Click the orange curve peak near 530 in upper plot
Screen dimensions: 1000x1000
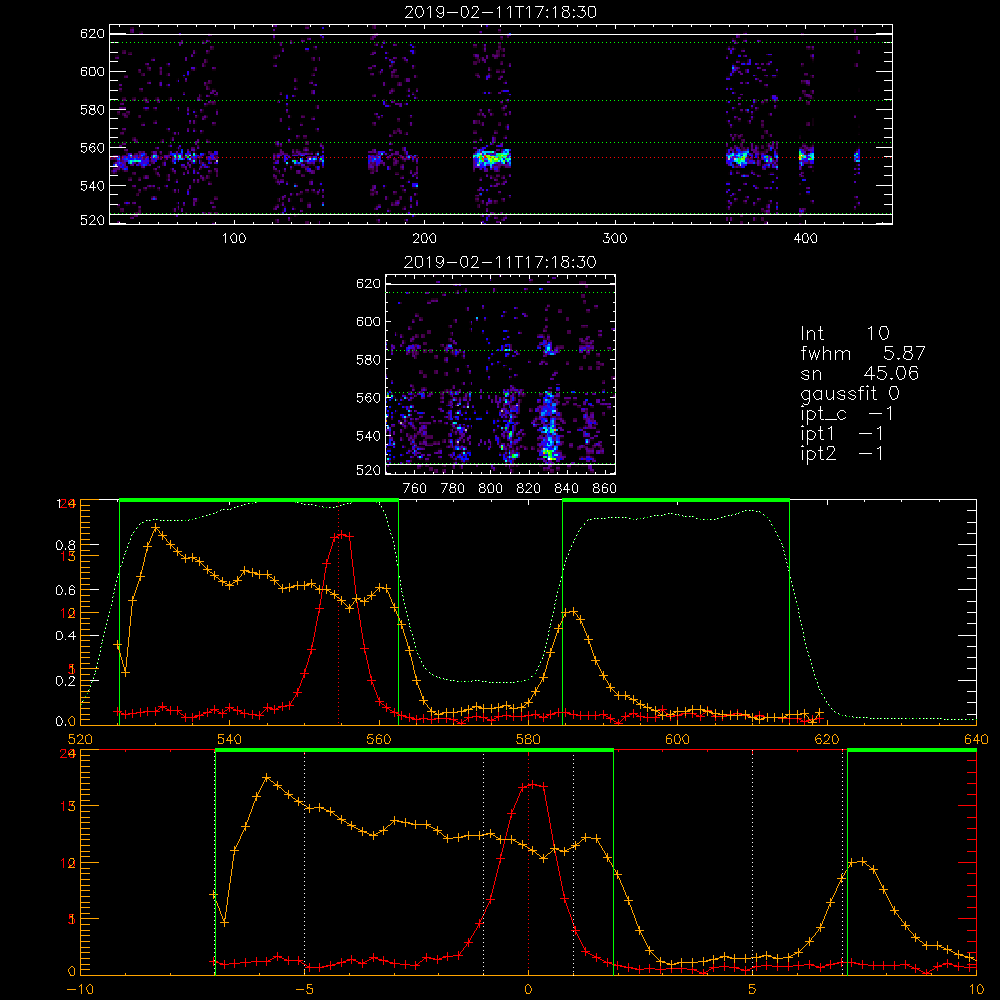tap(156, 527)
